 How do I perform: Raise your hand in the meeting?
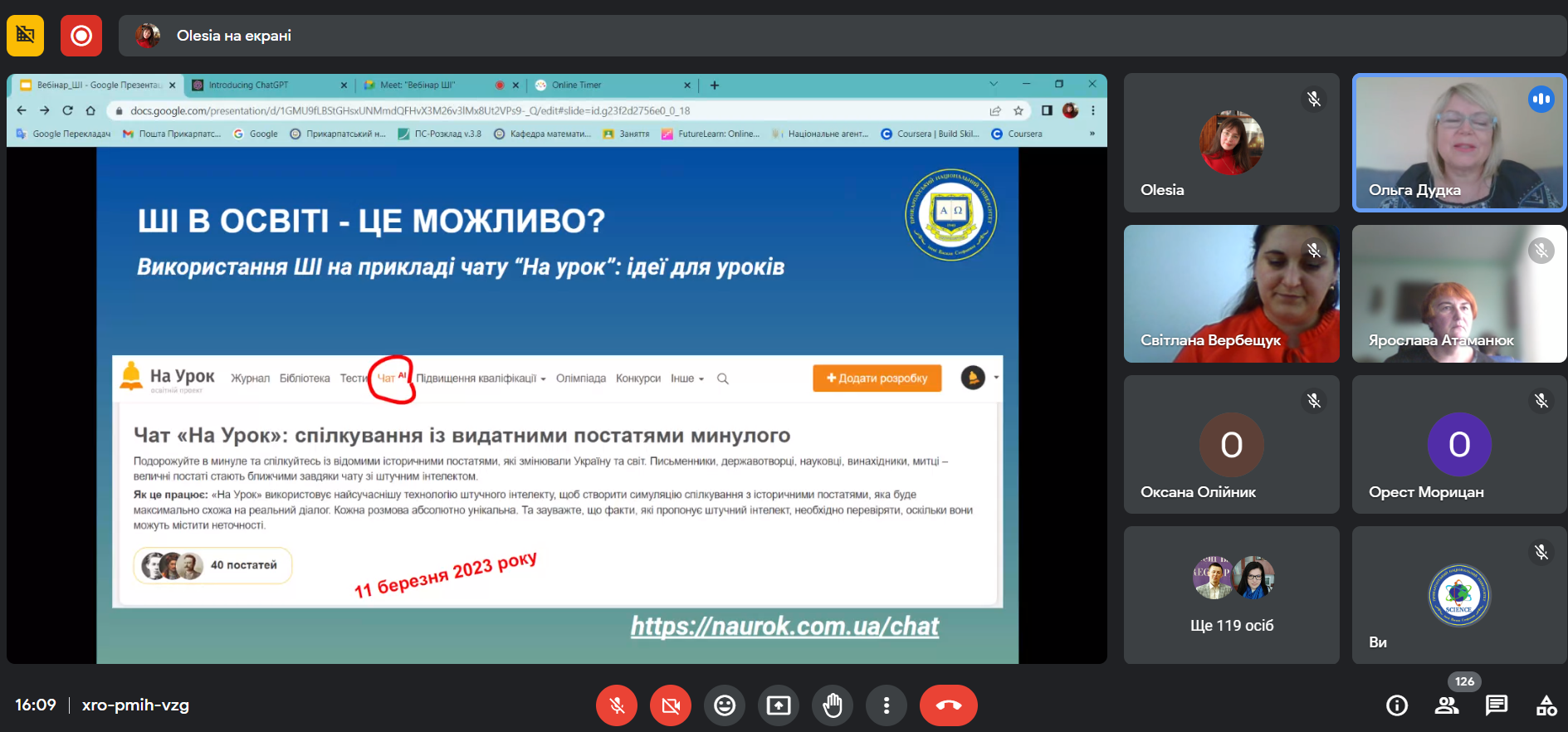click(832, 705)
